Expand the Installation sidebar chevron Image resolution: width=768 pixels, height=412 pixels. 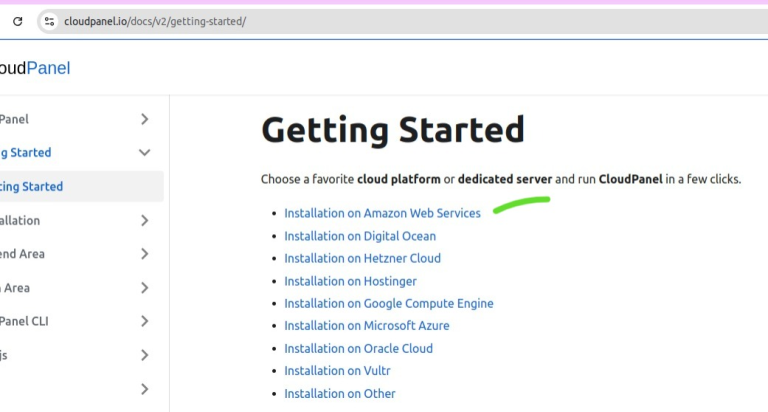(x=145, y=220)
